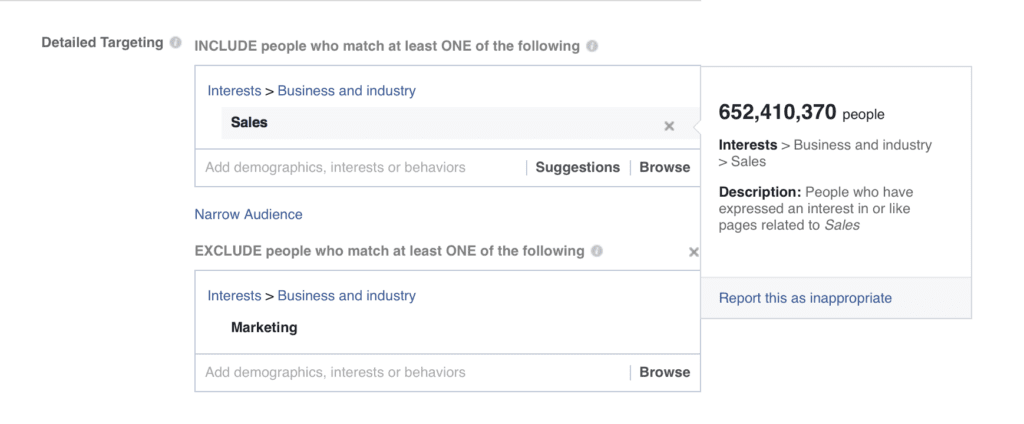
Task: Report this as inappropriate
Action: pos(805,298)
